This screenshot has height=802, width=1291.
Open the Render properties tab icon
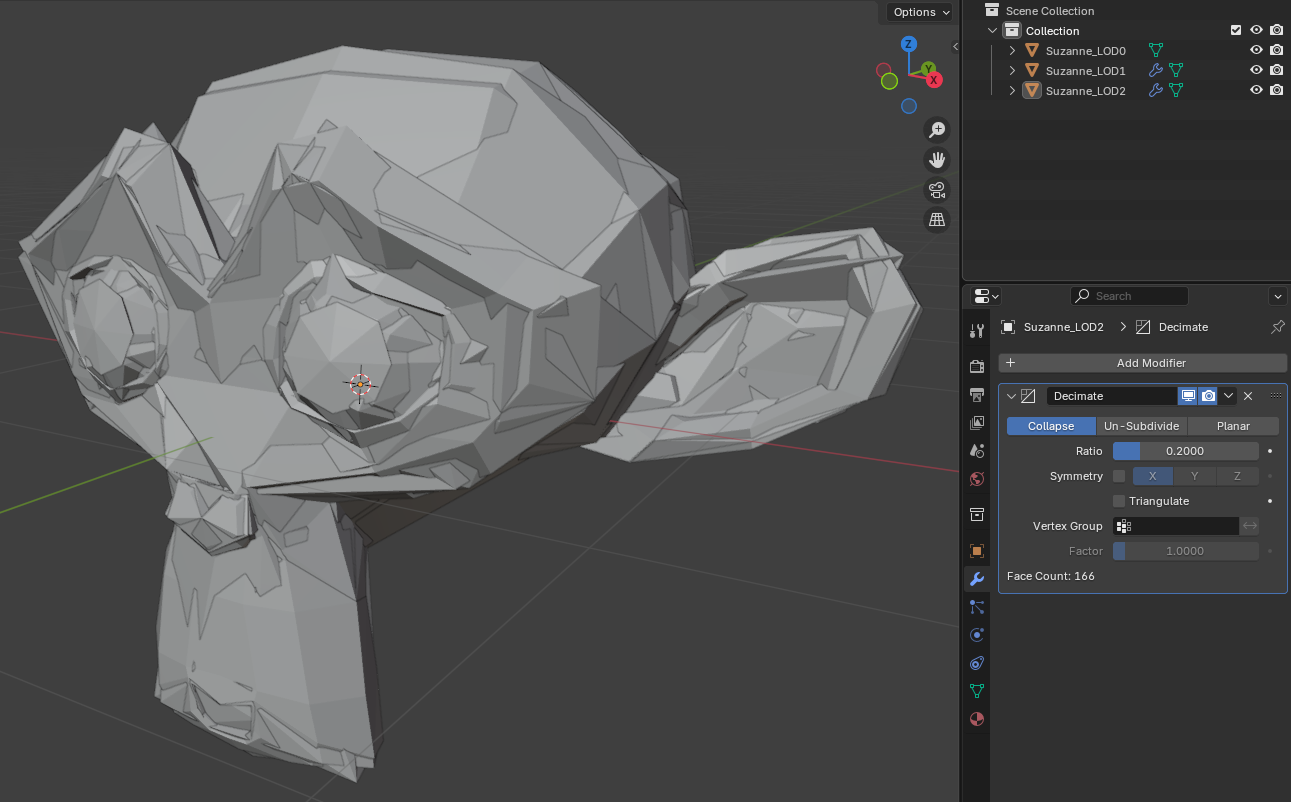click(977, 367)
